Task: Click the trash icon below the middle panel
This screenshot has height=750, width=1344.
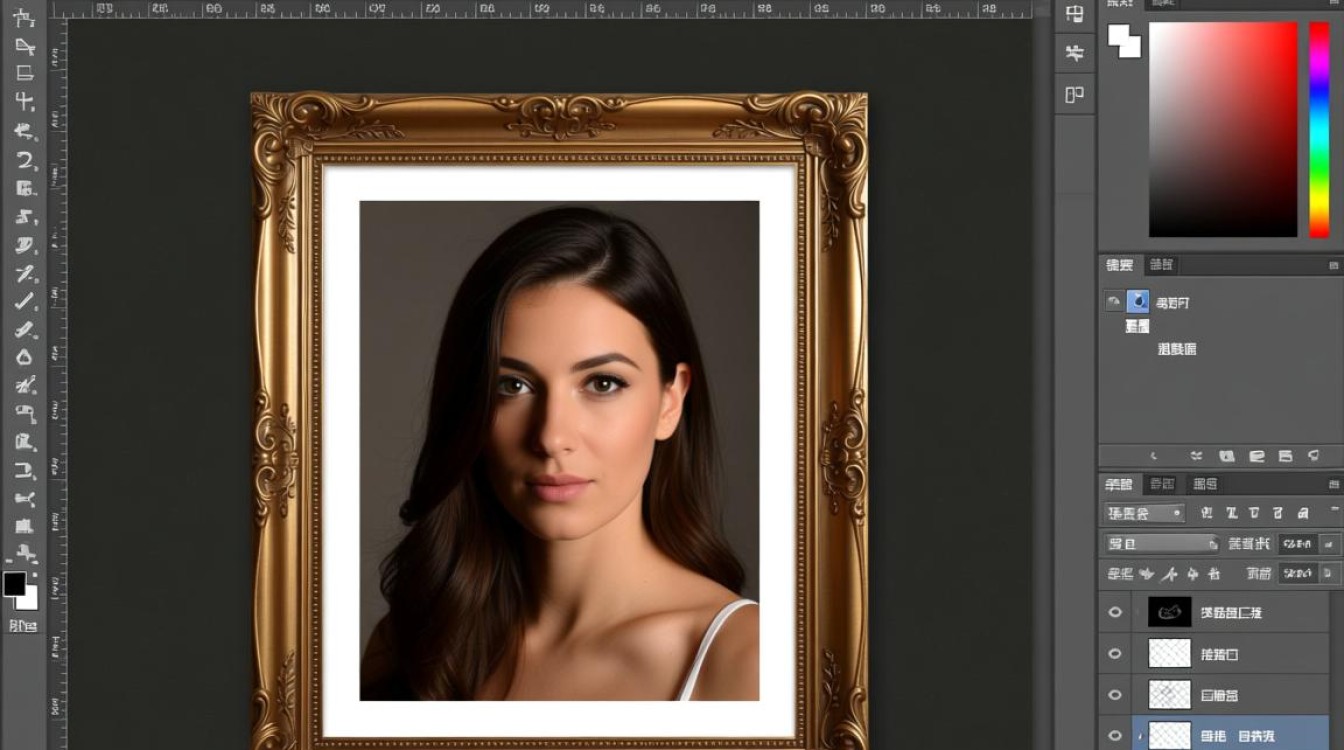Action: click(1313, 456)
